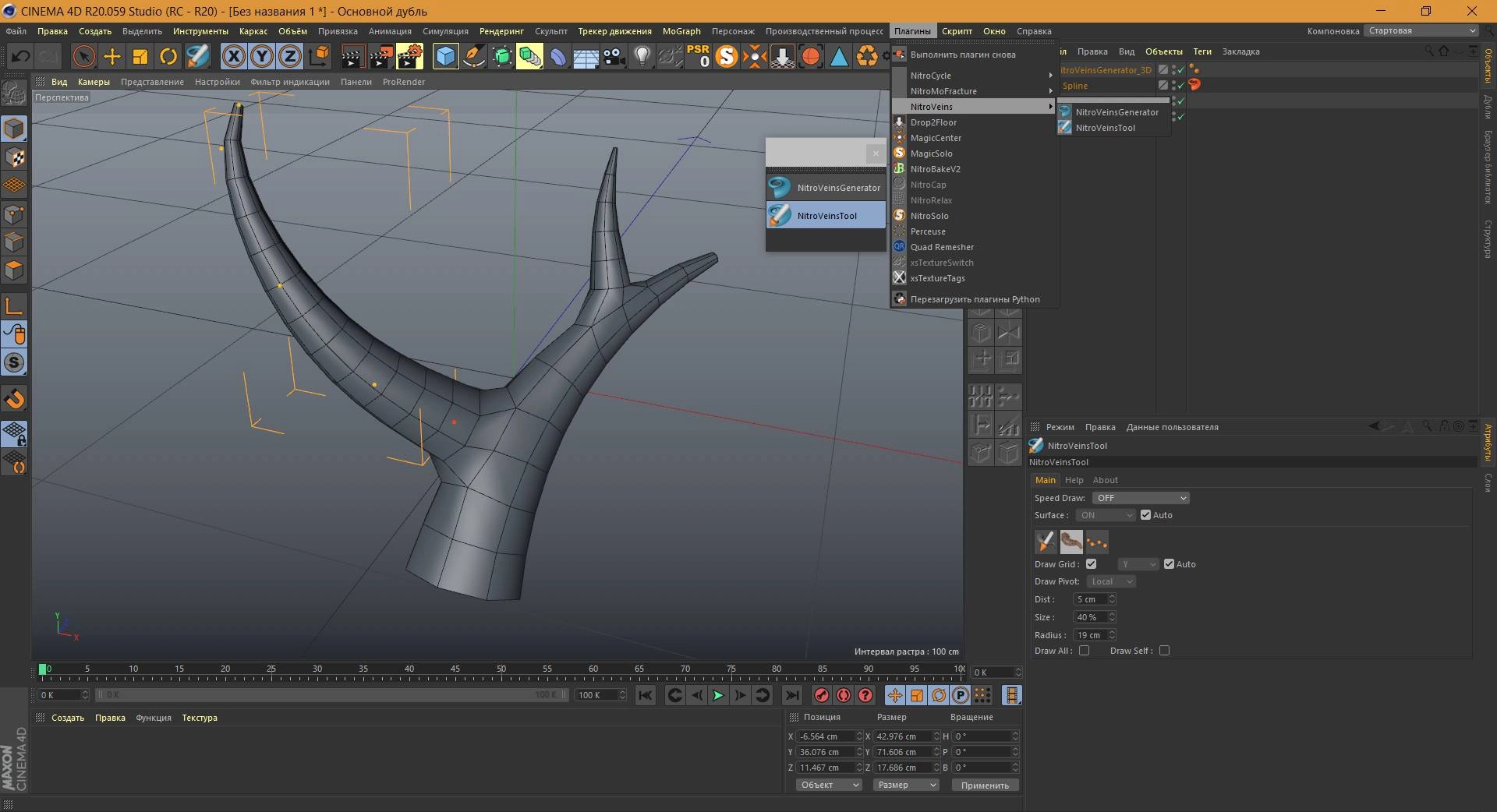This screenshot has height=812, width=1497.
Task: Click the orange dotted path icon
Action: pos(1097,541)
